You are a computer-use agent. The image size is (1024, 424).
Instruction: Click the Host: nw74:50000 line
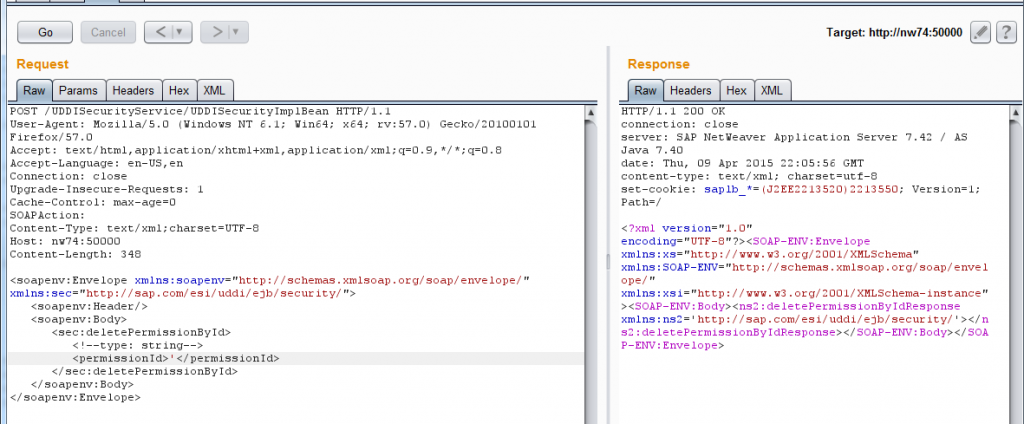65,241
